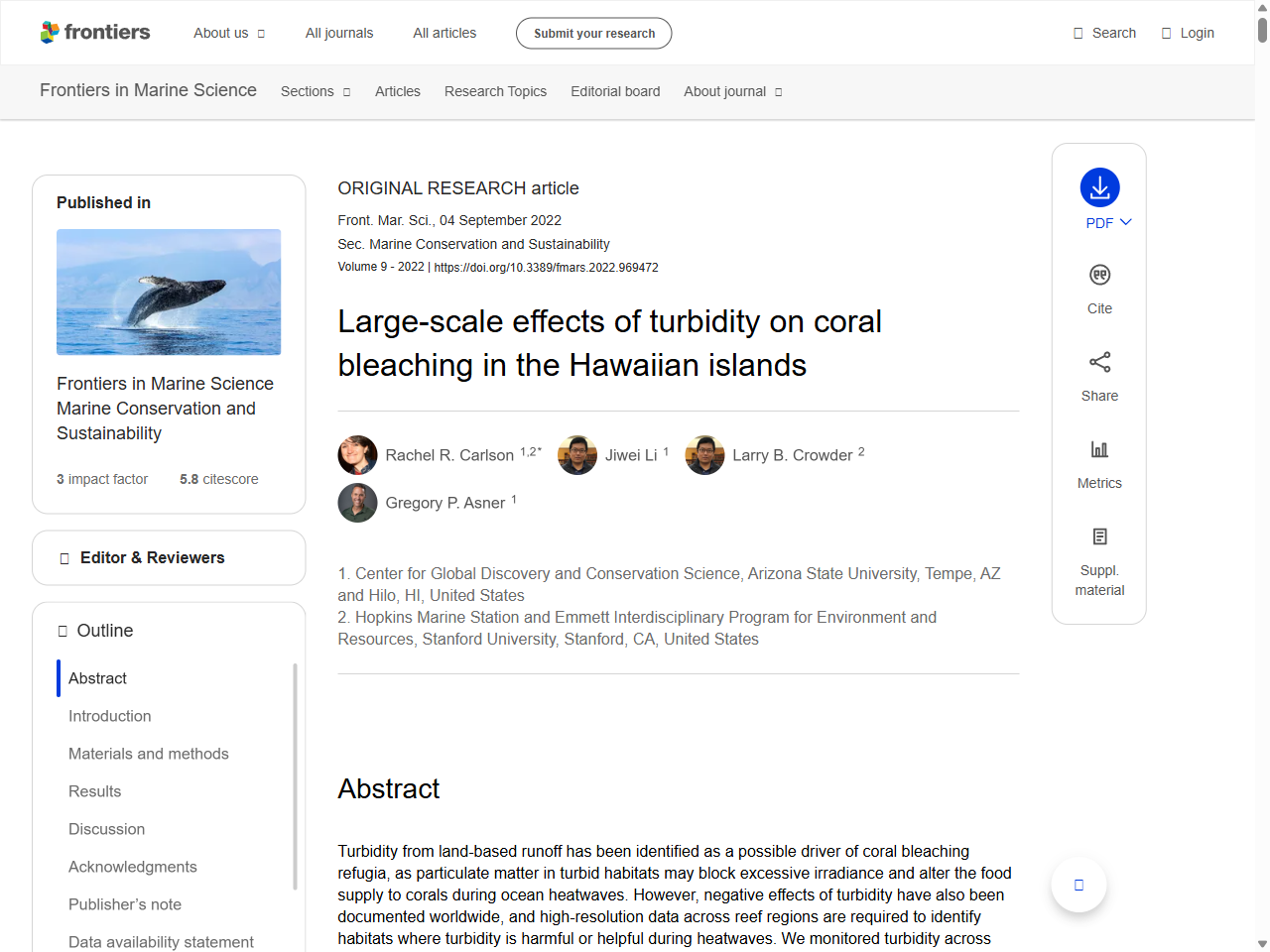Image resolution: width=1270 pixels, height=952 pixels.
Task: Click Submit your research
Action: click(593, 33)
